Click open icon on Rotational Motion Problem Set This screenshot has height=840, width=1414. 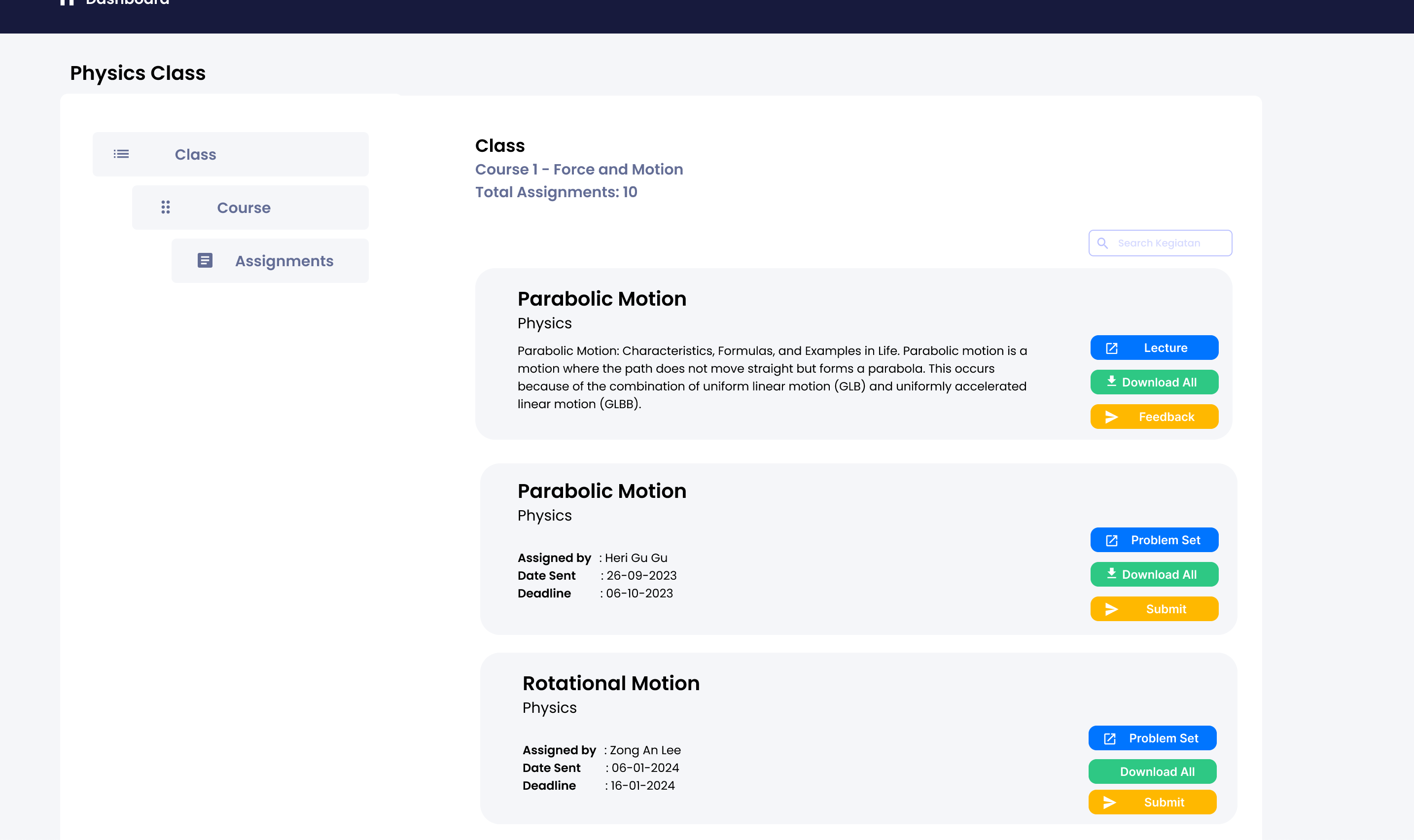[1109, 738]
